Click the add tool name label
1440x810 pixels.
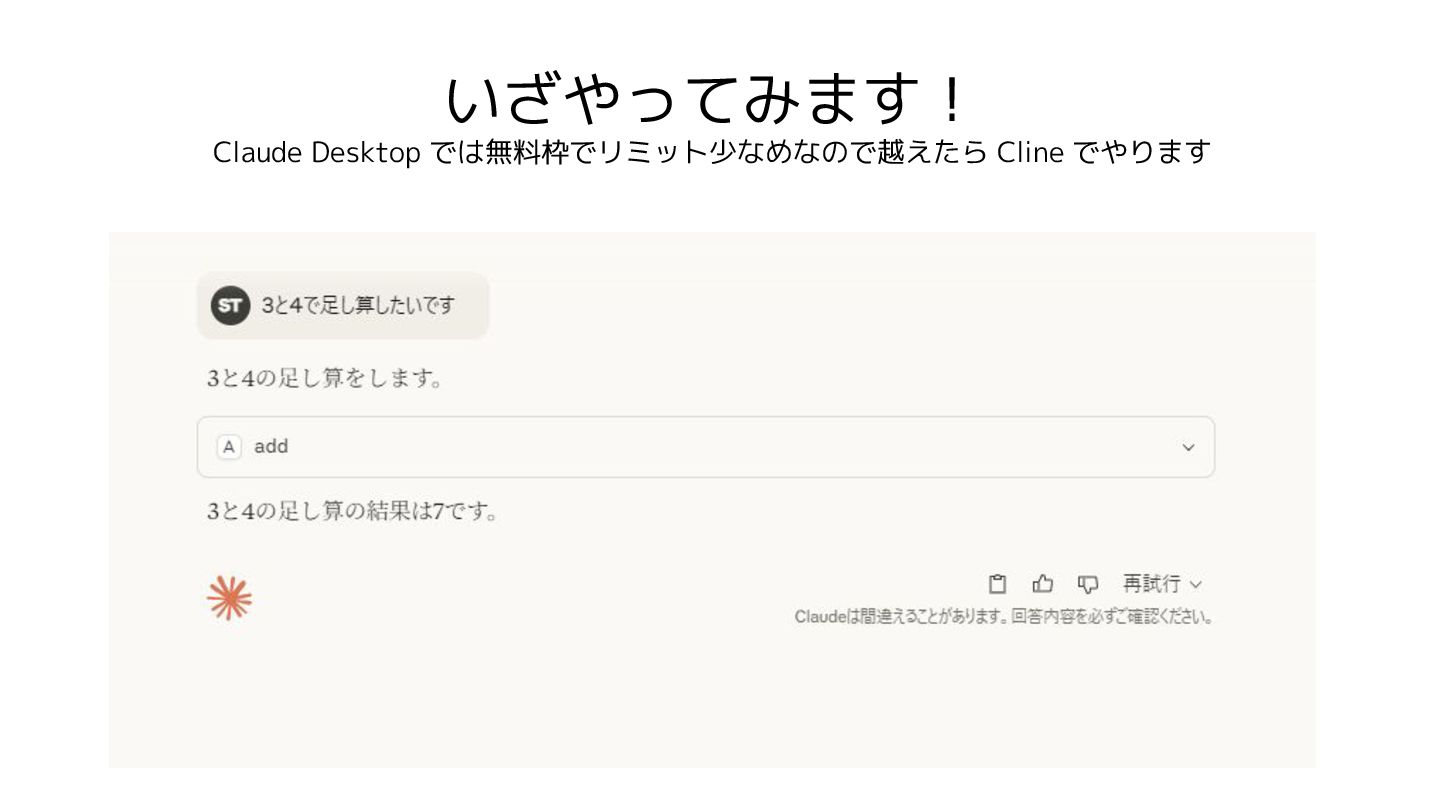[271, 447]
